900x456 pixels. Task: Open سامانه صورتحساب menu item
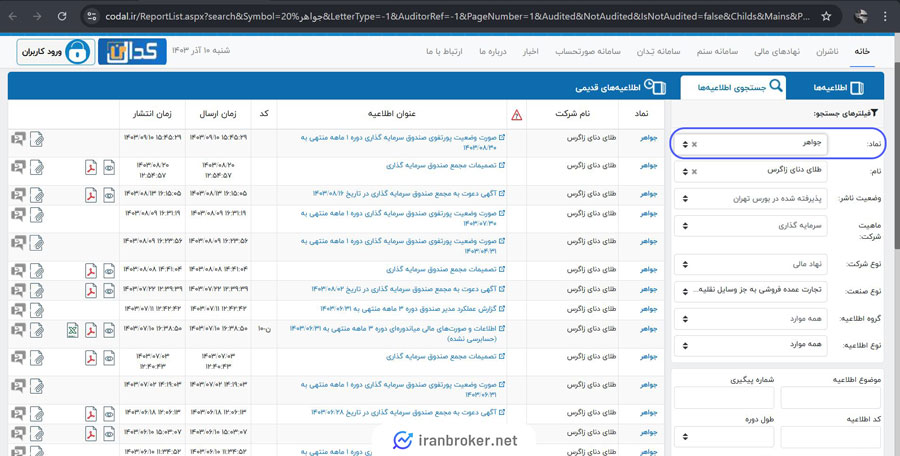(588, 51)
